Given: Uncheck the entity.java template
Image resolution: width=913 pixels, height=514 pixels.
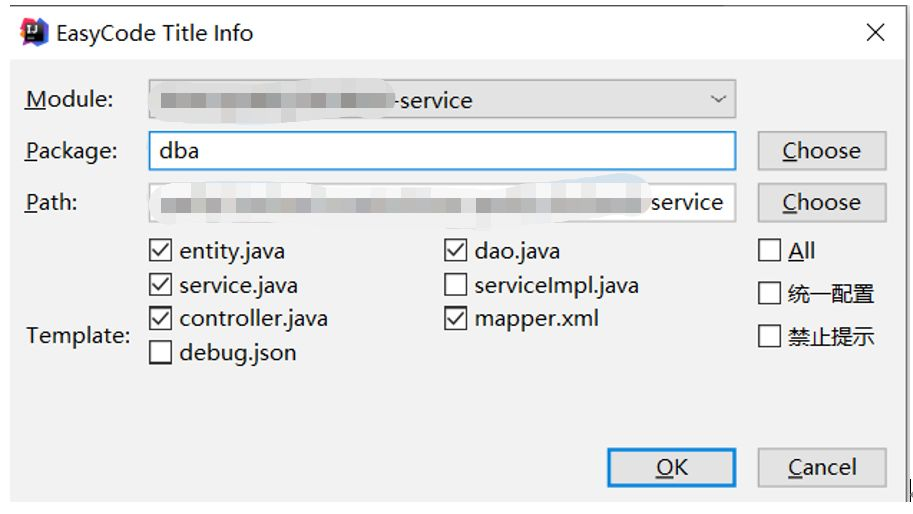Looking at the screenshot, I should 161,251.
